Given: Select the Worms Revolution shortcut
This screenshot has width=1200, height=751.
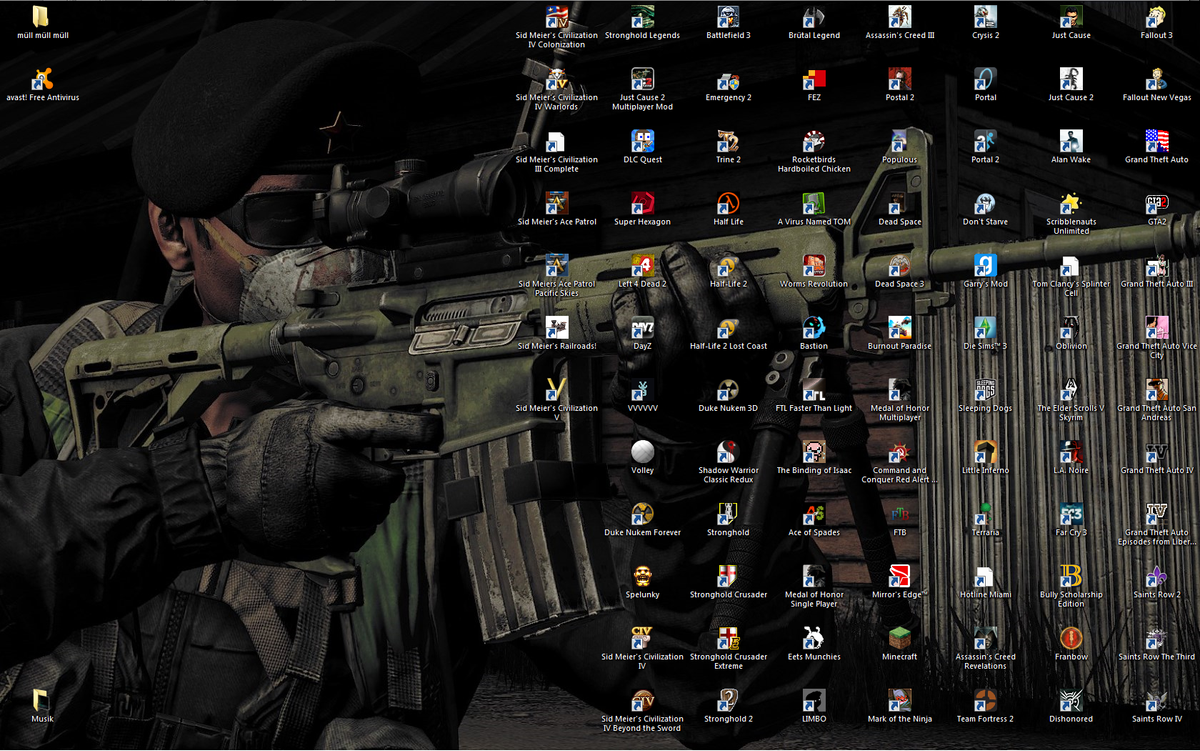Looking at the screenshot, I should [x=814, y=265].
